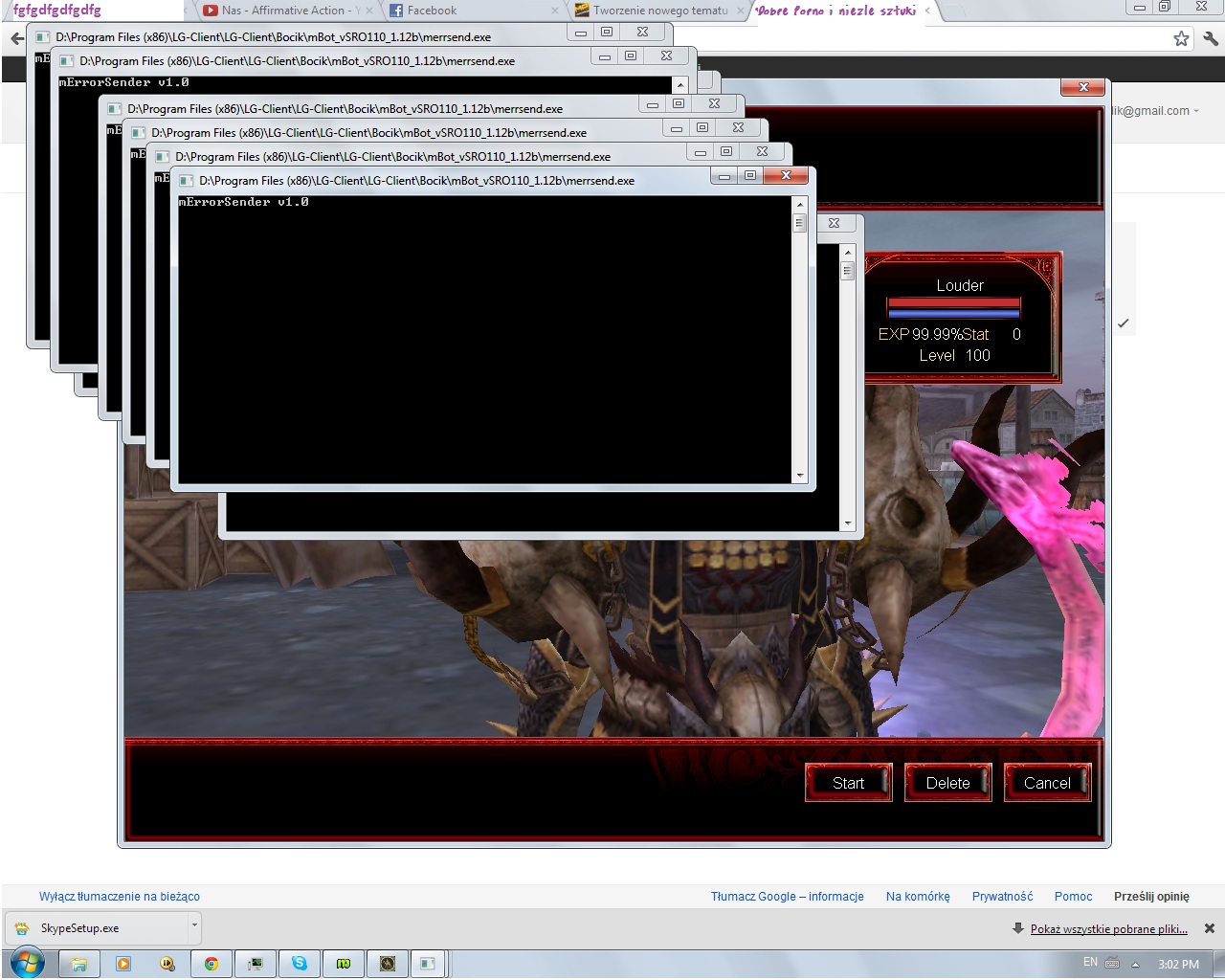Click the frontmost merrsend.exe window title
This screenshot has width=1225, height=980.
pos(416,181)
